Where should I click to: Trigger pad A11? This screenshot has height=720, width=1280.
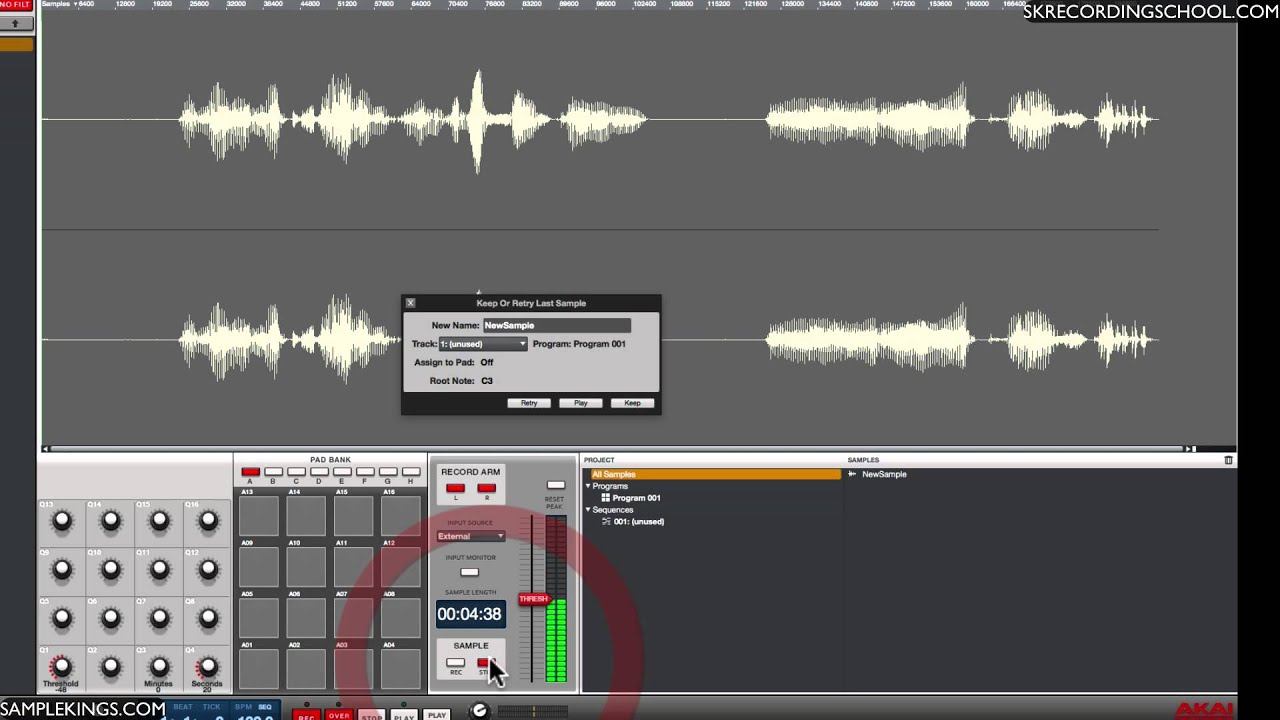click(x=354, y=567)
